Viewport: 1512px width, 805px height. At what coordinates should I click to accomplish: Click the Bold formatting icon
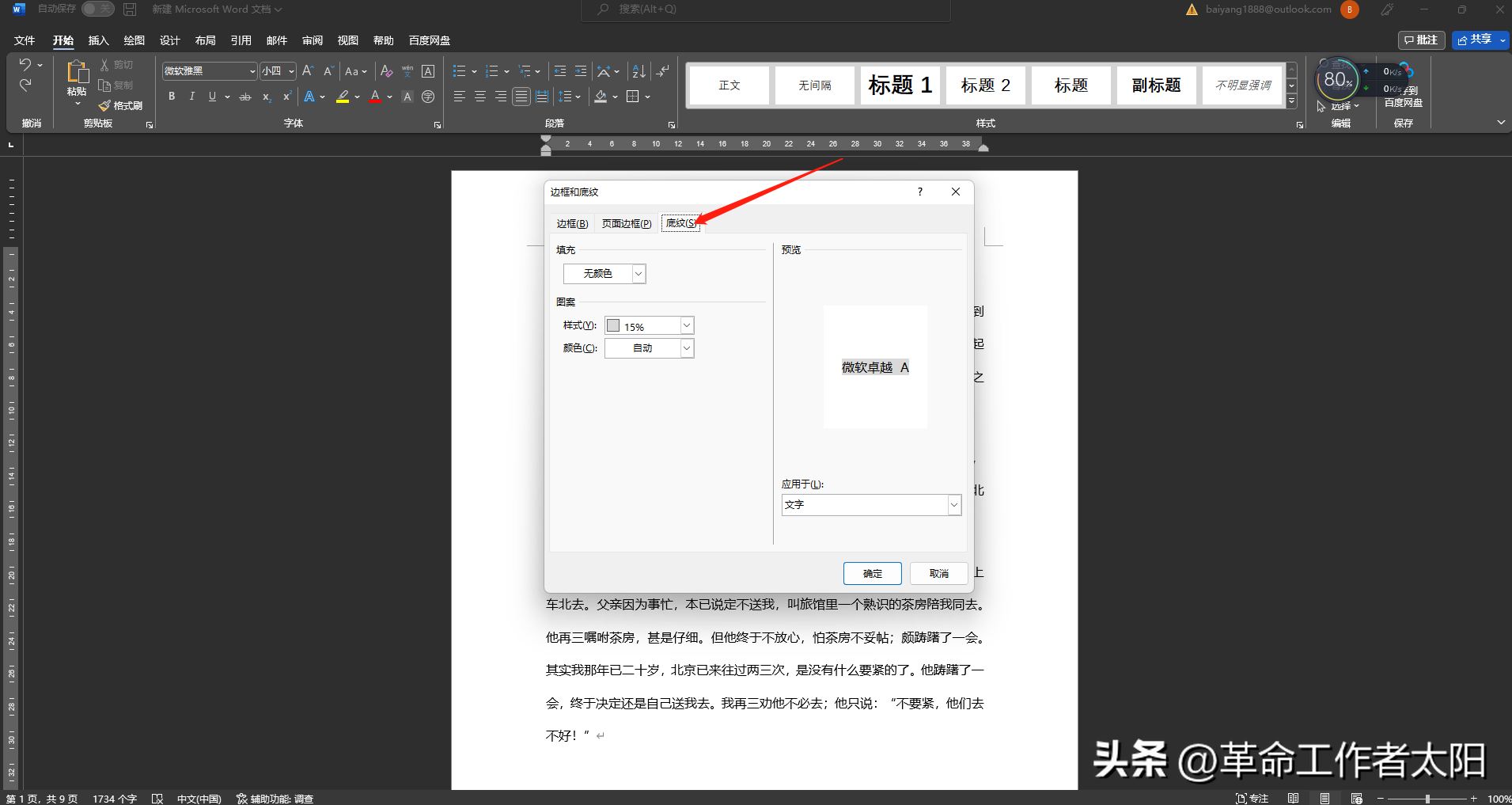[x=172, y=97]
